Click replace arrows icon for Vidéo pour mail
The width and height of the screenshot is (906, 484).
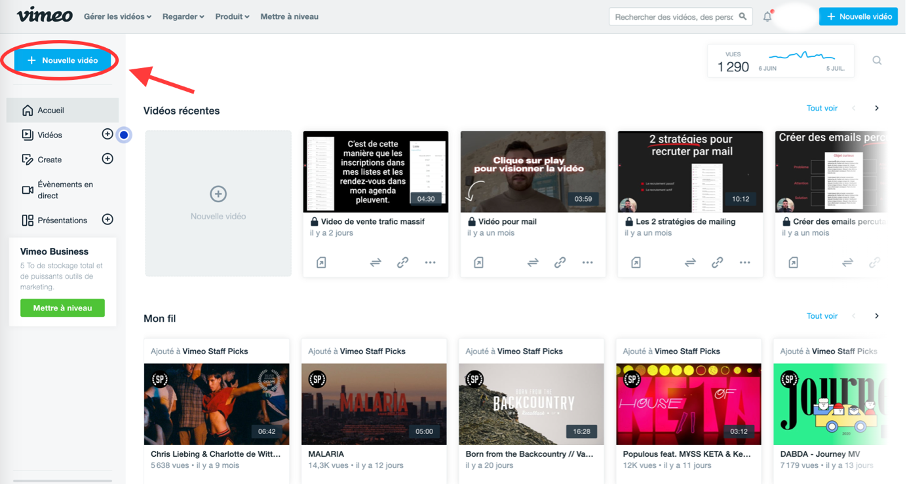point(533,263)
